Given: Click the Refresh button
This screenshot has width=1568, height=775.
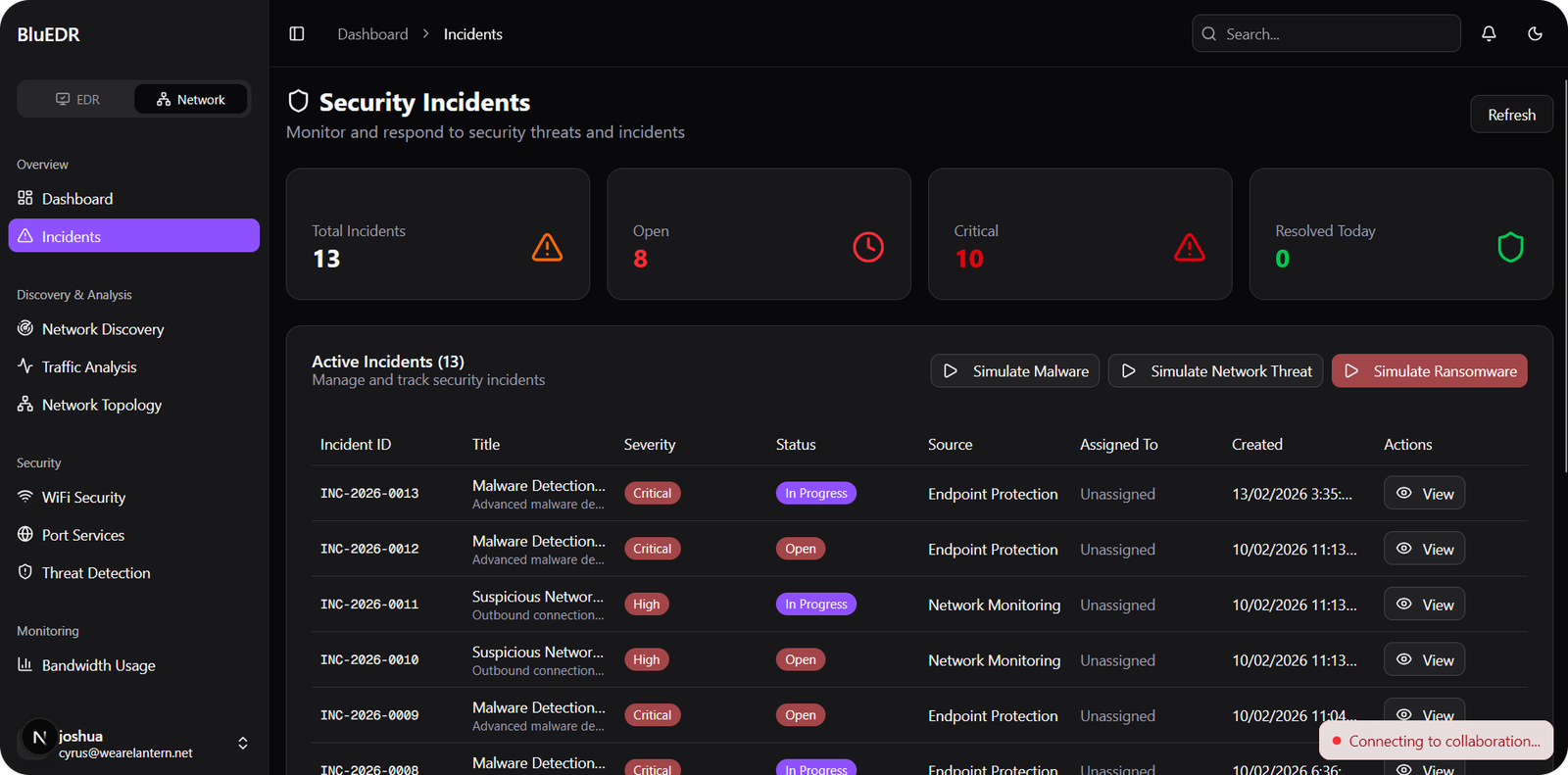Looking at the screenshot, I should (x=1511, y=115).
